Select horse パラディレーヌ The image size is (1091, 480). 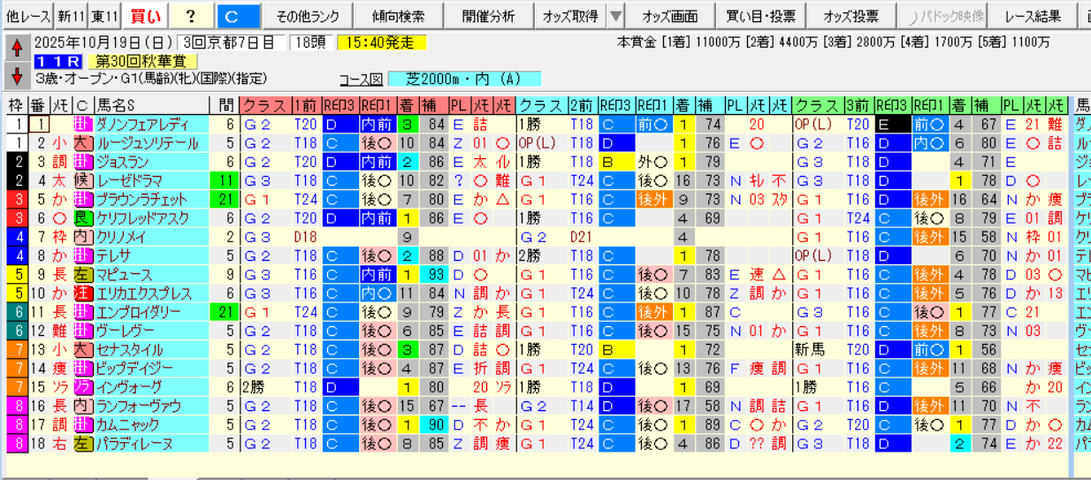pos(152,443)
